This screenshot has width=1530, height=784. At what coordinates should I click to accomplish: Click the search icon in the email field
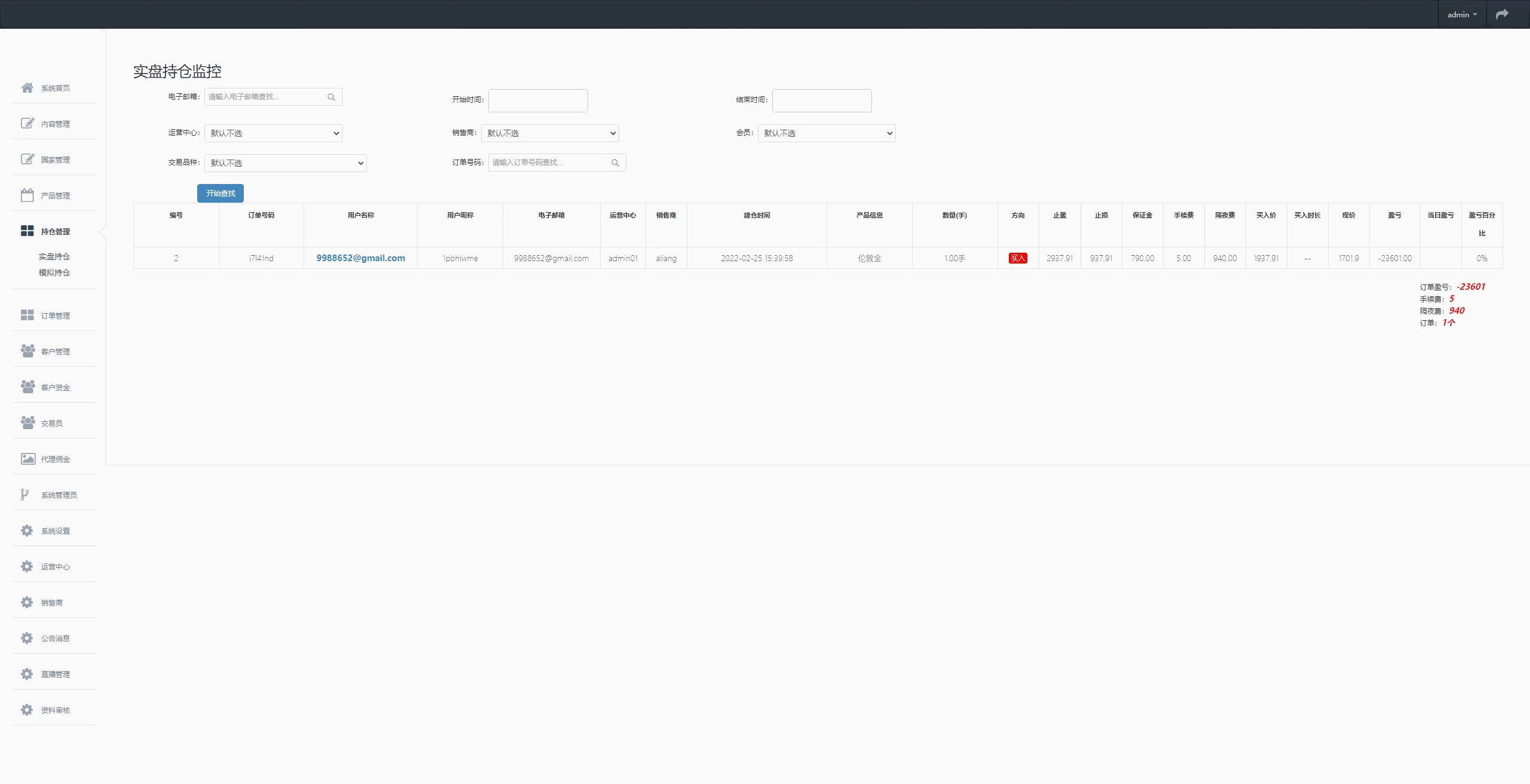pos(331,97)
